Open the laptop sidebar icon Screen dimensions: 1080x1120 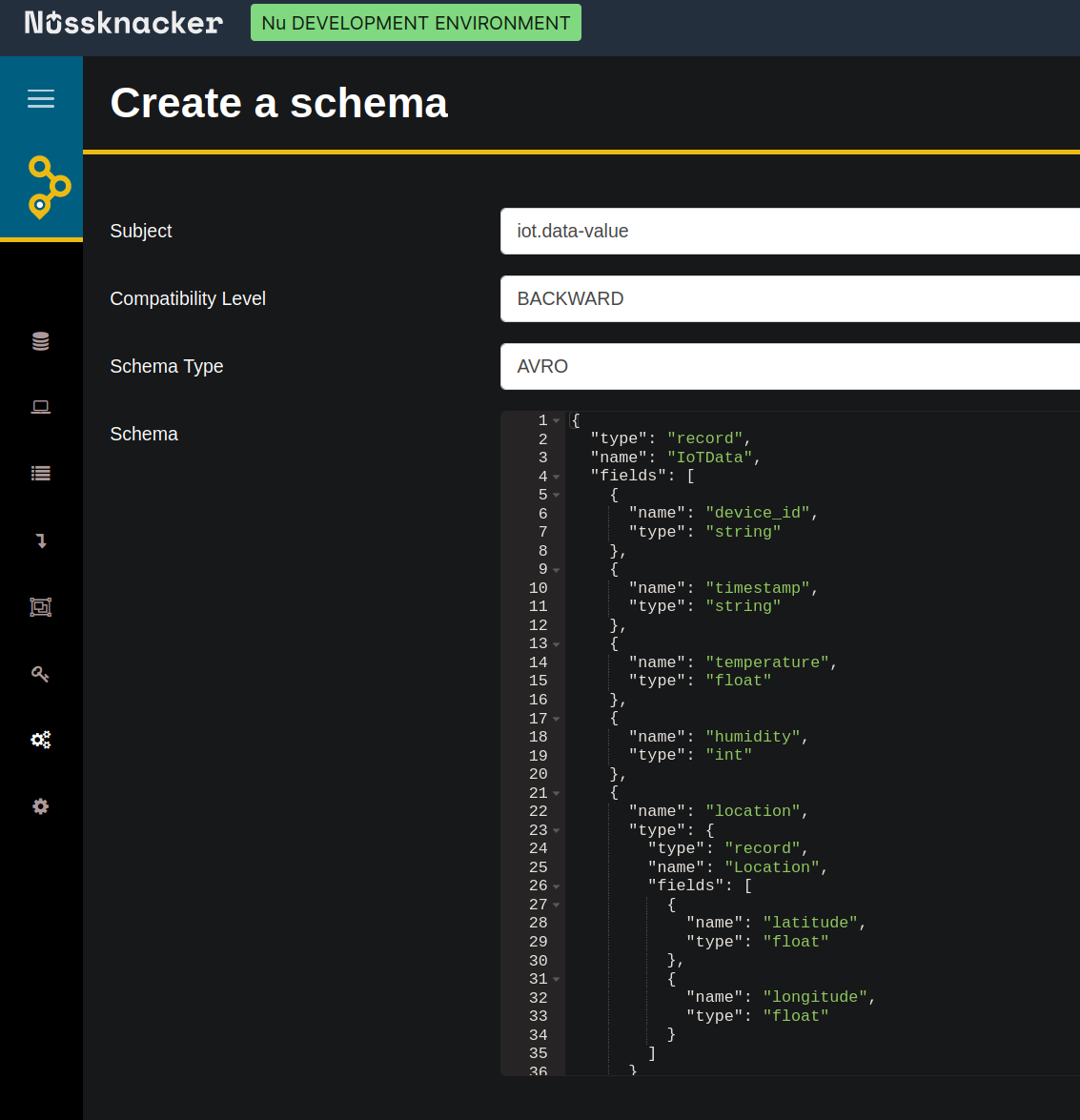point(41,407)
